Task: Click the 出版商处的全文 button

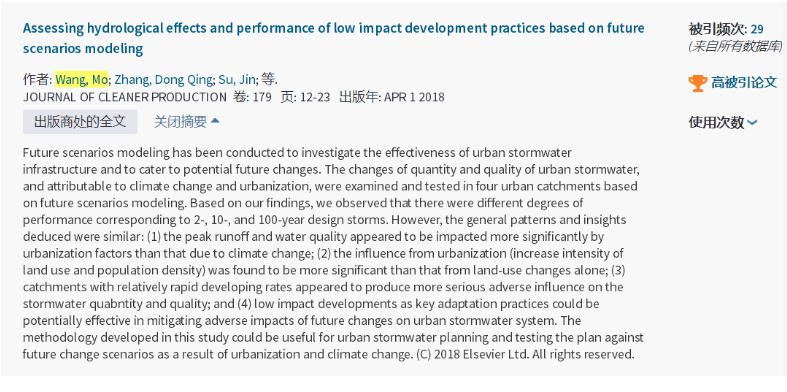Action: 80,121
